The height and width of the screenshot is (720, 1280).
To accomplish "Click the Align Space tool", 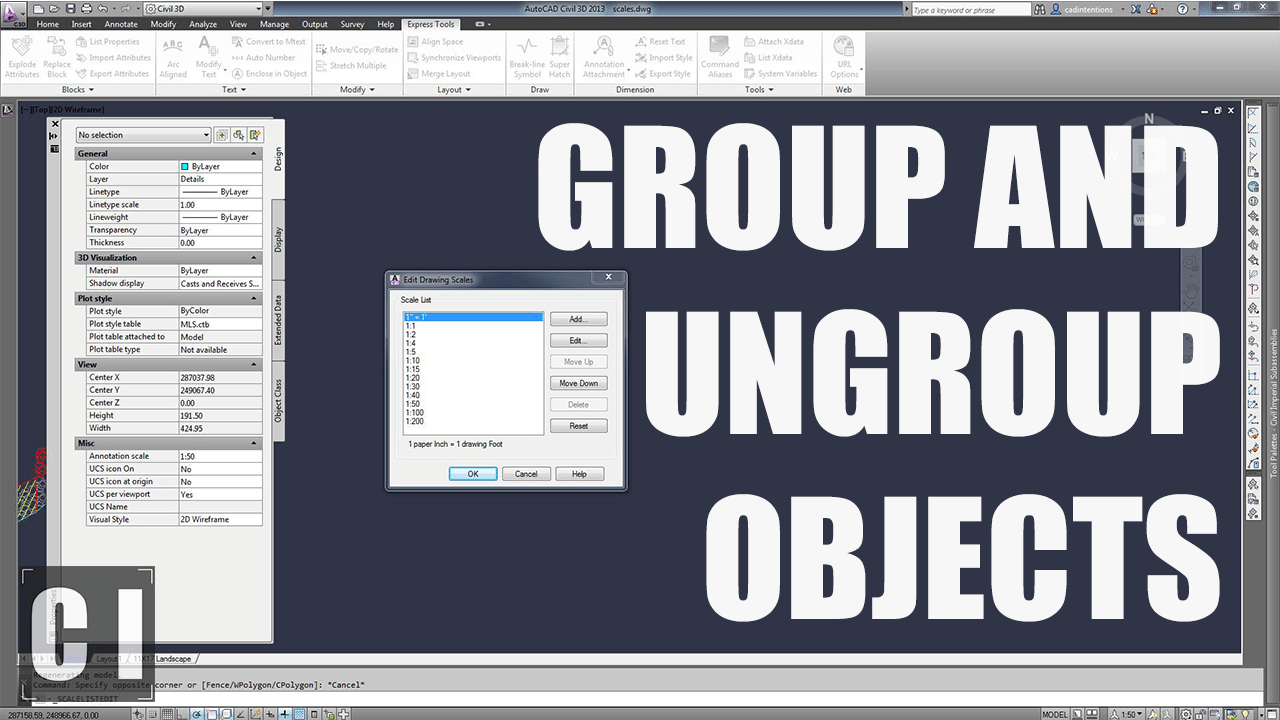I will (435, 42).
